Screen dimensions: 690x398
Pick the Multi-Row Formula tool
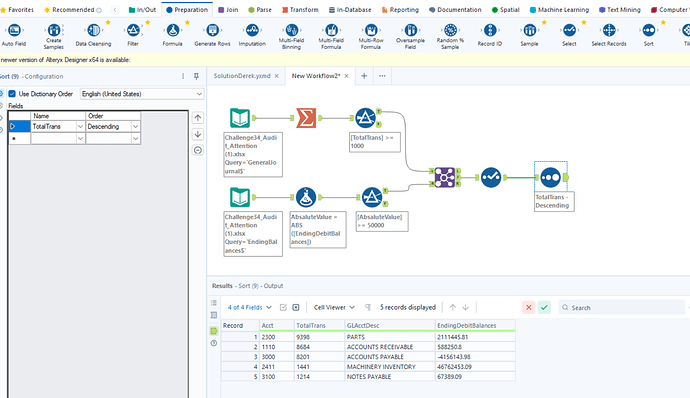coord(371,30)
